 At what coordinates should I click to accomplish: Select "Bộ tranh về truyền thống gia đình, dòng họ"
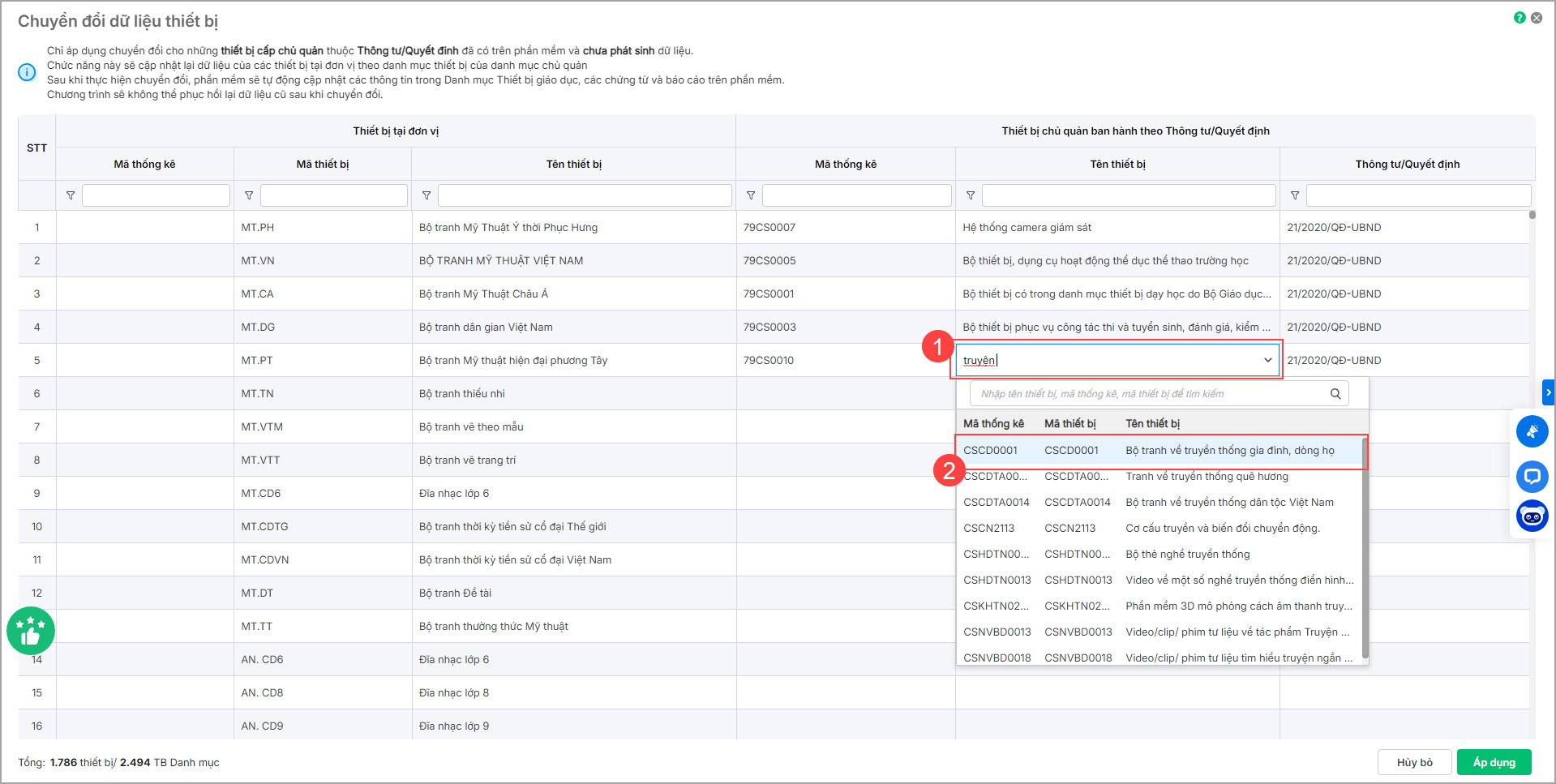[1229, 451]
